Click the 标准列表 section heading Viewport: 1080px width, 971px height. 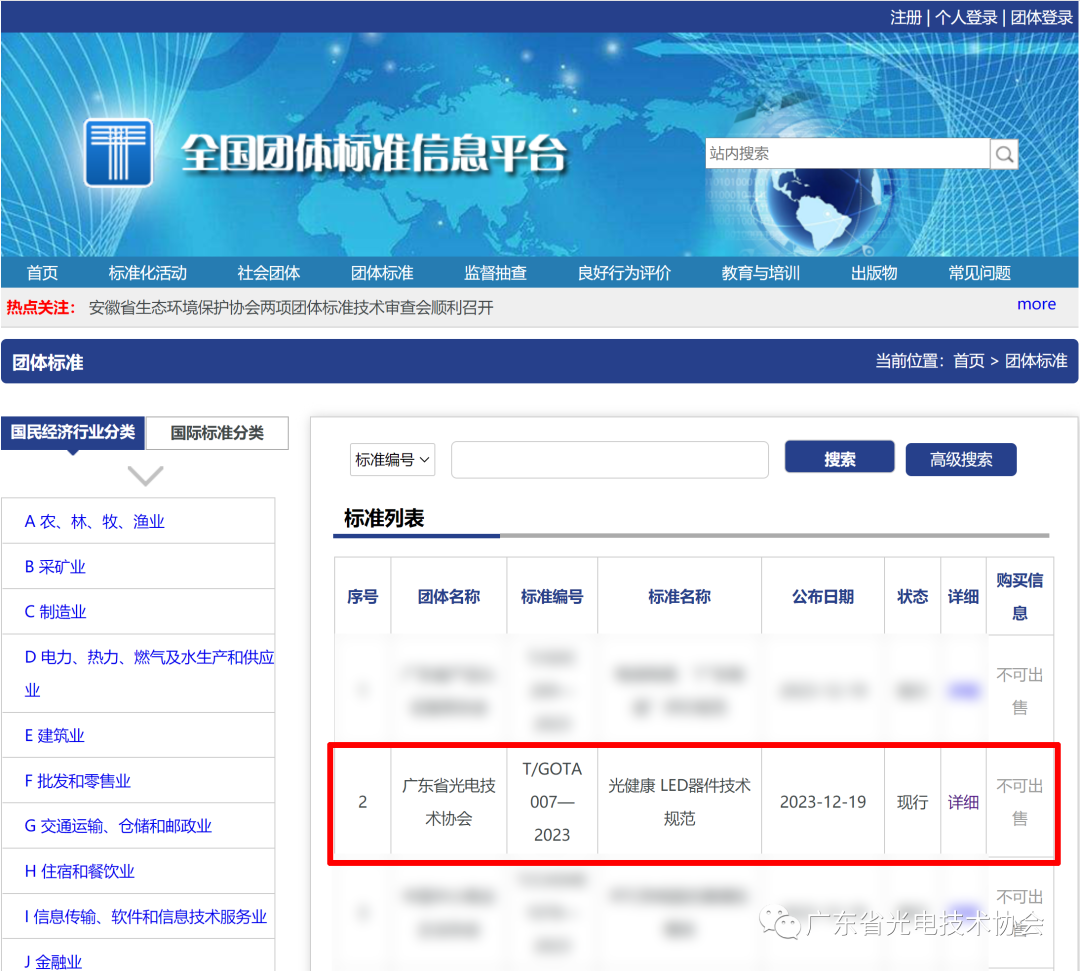(x=384, y=518)
